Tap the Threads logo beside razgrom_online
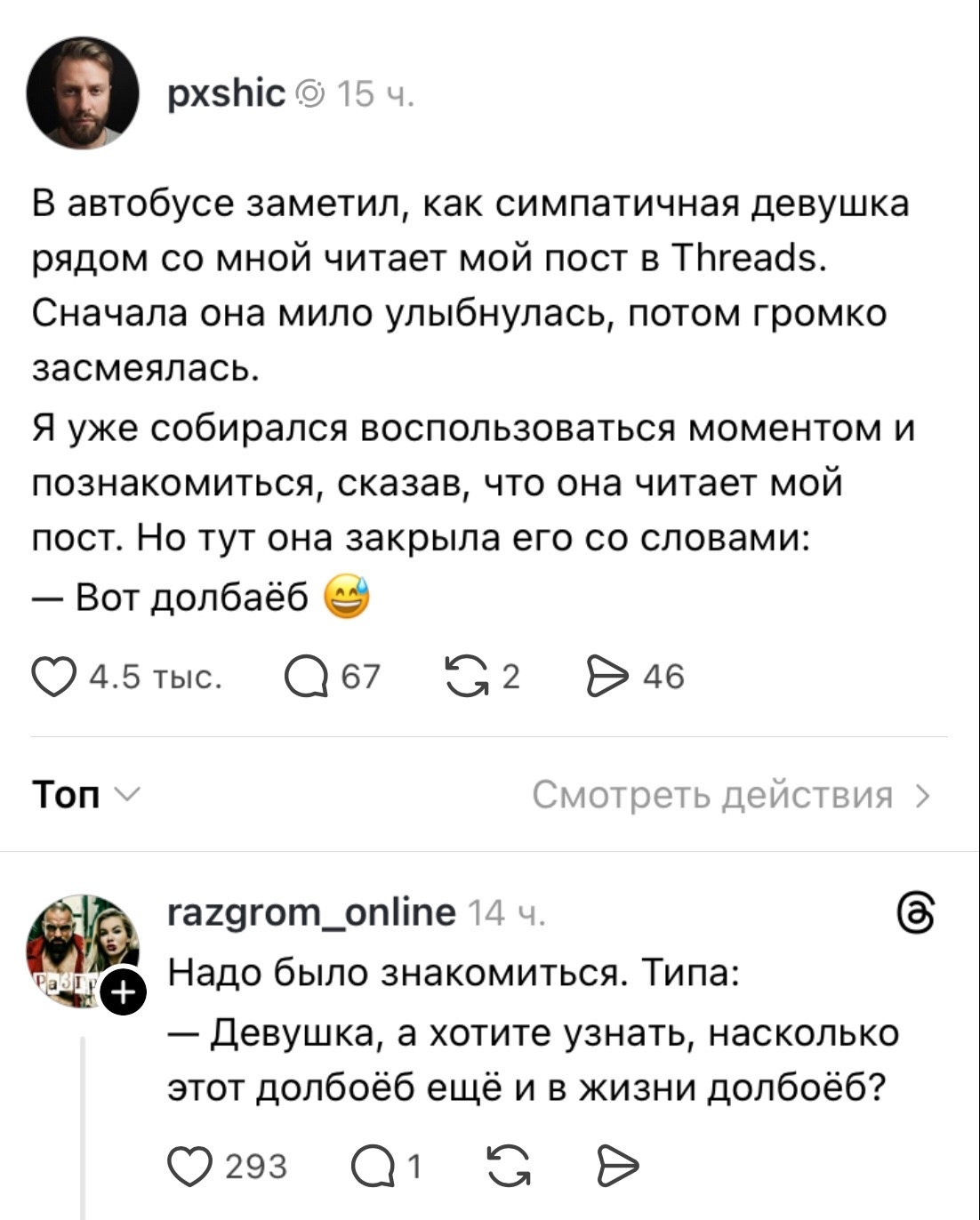The height and width of the screenshot is (1220, 980). click(917, 914)
